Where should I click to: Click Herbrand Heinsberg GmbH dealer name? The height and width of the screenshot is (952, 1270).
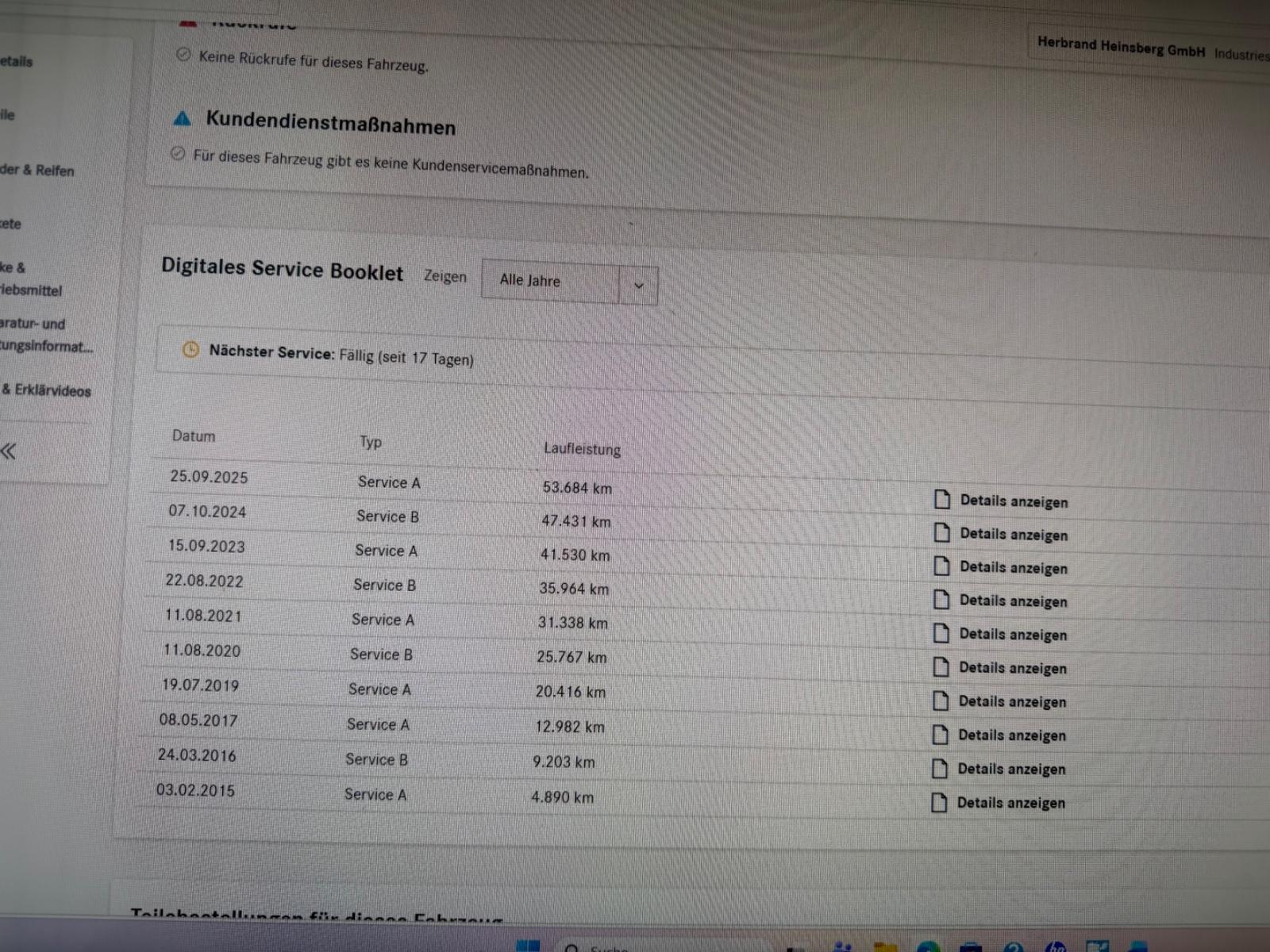pyautogui.click(x=1121, y=47)
